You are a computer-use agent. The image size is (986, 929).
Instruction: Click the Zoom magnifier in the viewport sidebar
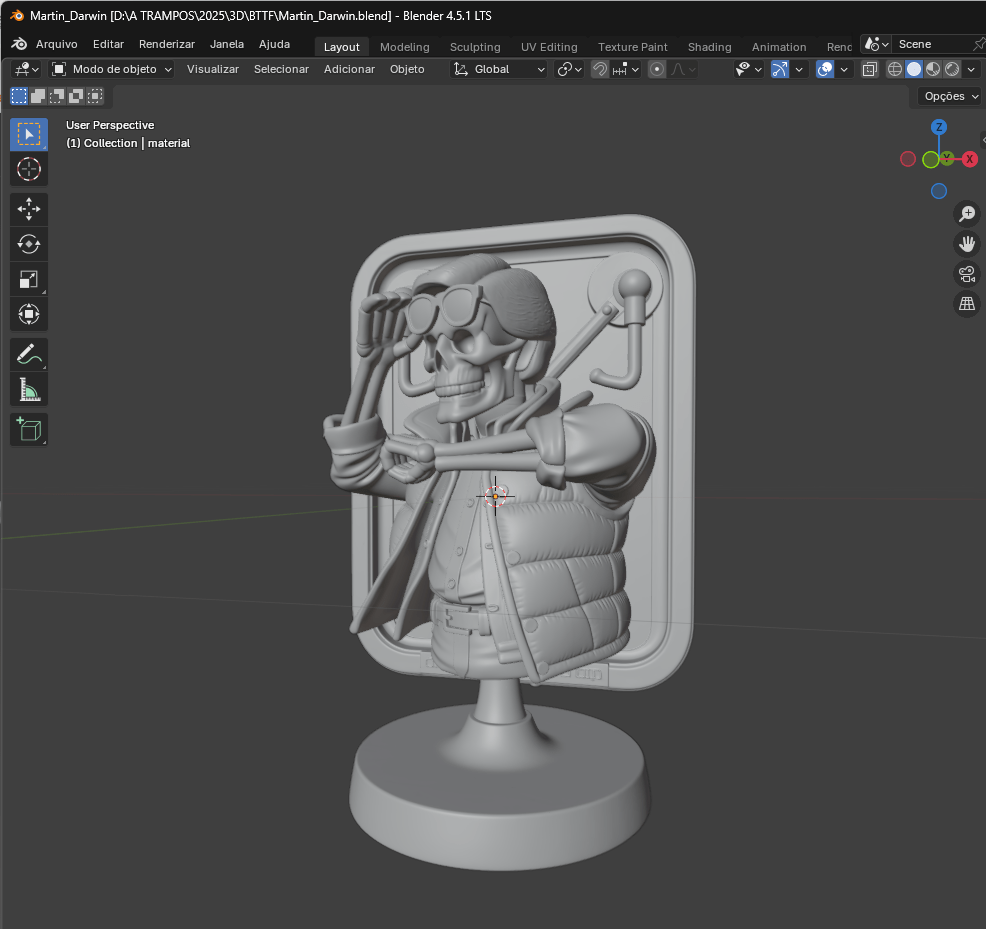(x=966, y=213)
